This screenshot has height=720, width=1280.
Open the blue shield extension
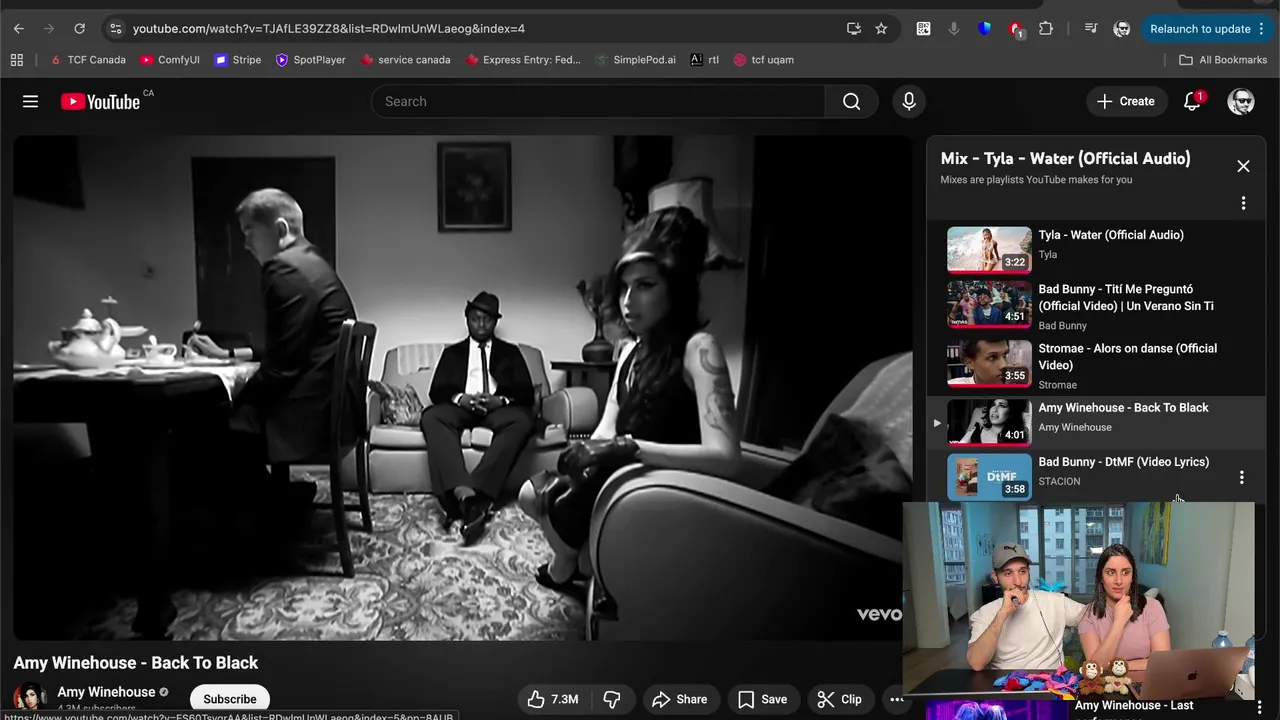[984, 29]
